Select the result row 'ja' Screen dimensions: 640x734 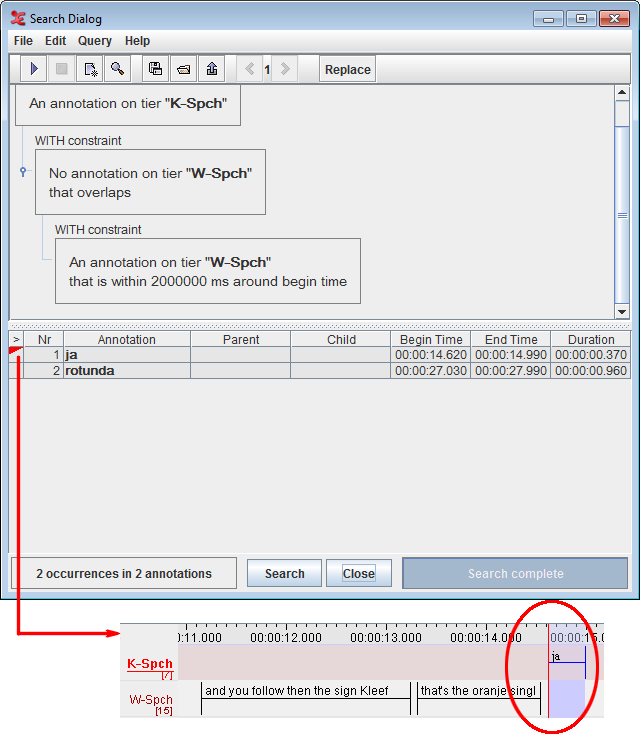click(320, 355)
